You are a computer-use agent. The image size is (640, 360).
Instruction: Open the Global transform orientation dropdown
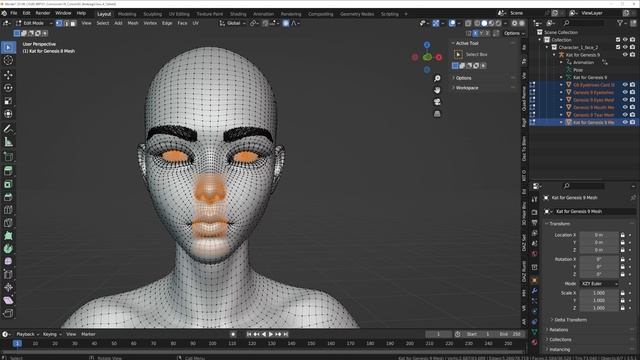click(233, 23)
